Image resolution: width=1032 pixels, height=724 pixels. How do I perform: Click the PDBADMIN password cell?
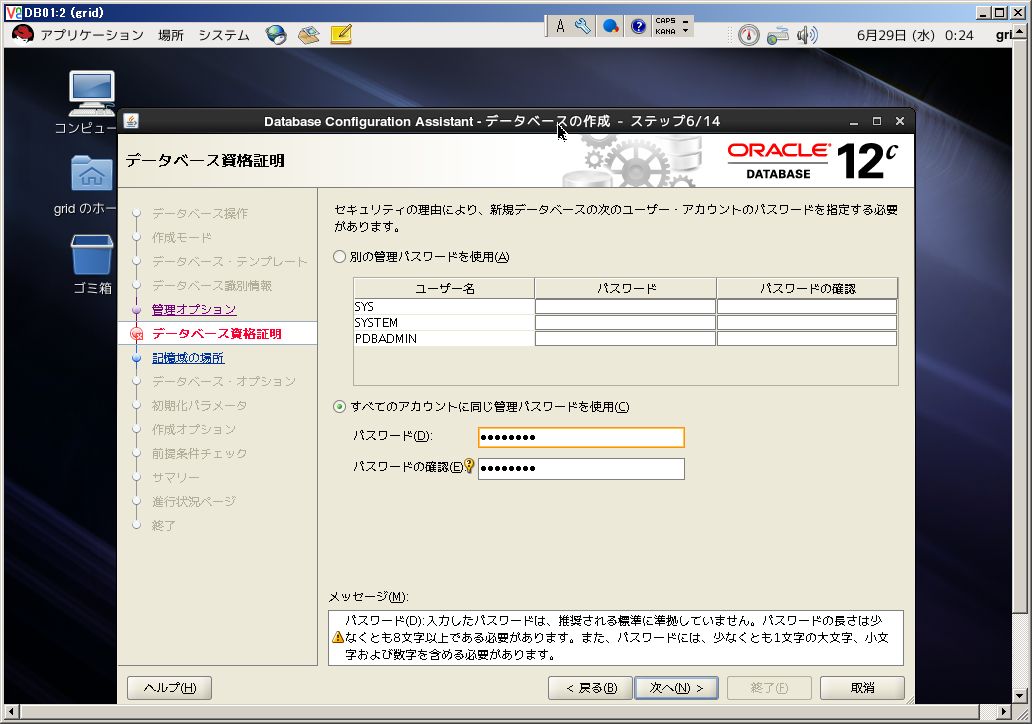click(625, 338)
